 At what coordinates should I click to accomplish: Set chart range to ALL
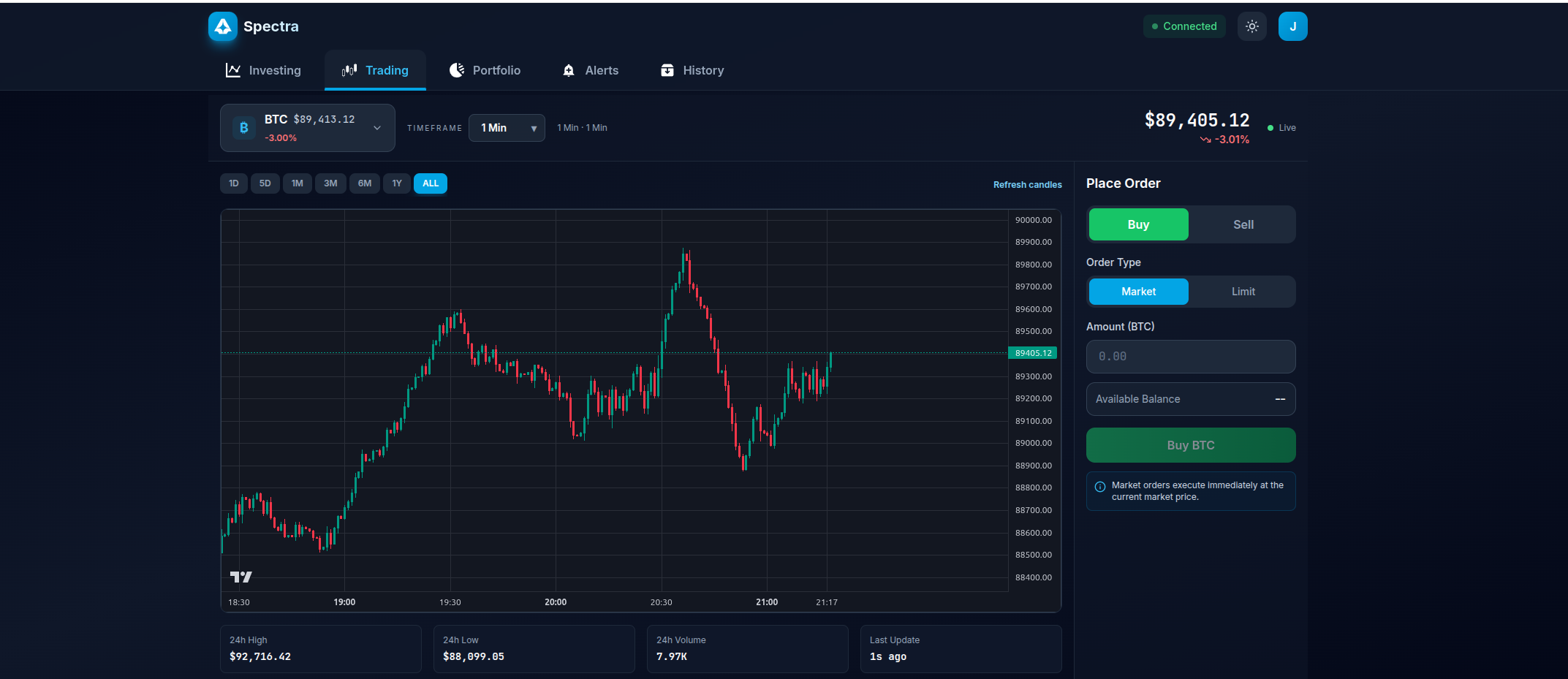431,183
